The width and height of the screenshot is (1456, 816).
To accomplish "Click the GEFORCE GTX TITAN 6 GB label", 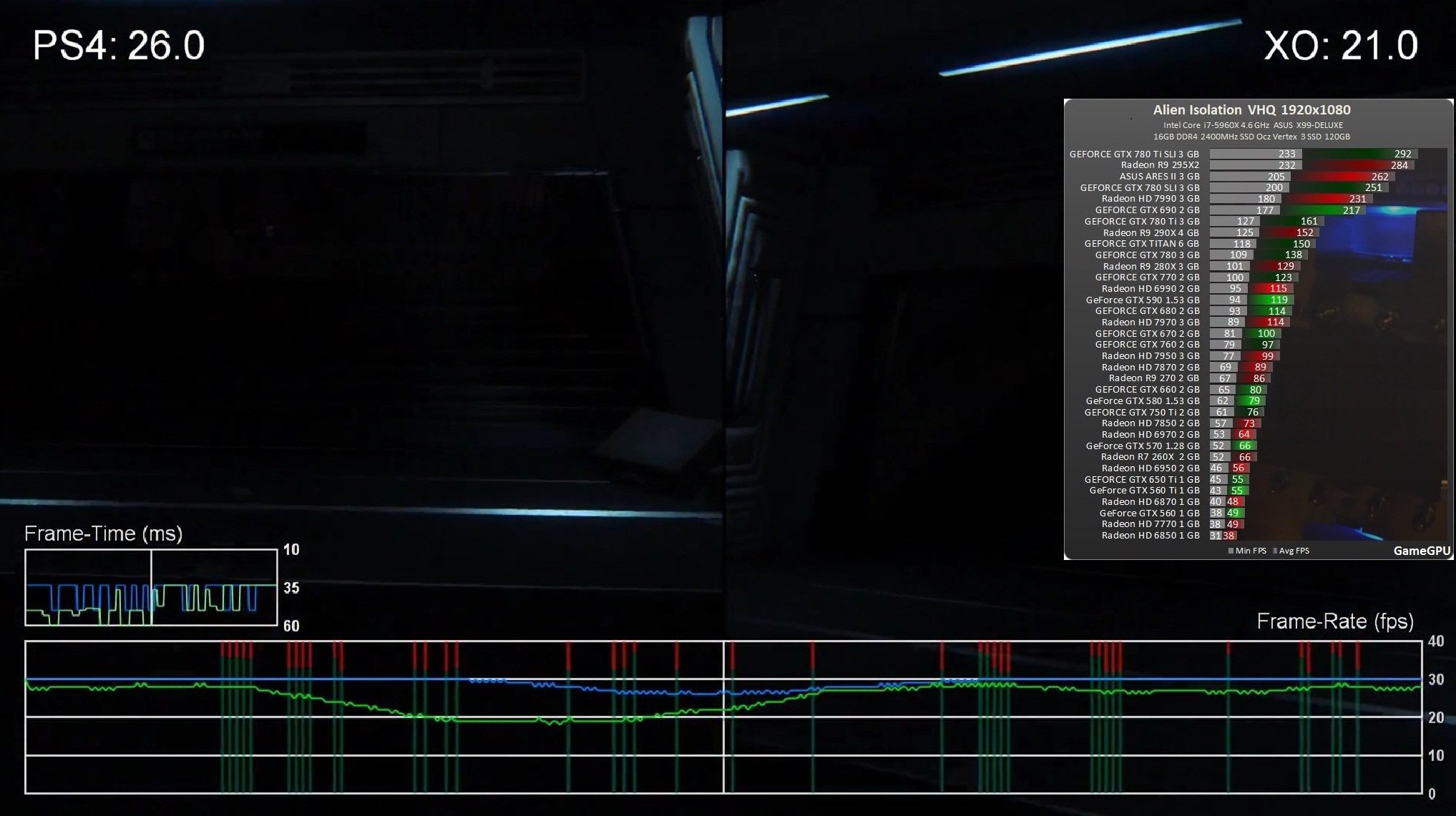I will pos(1142,244).
